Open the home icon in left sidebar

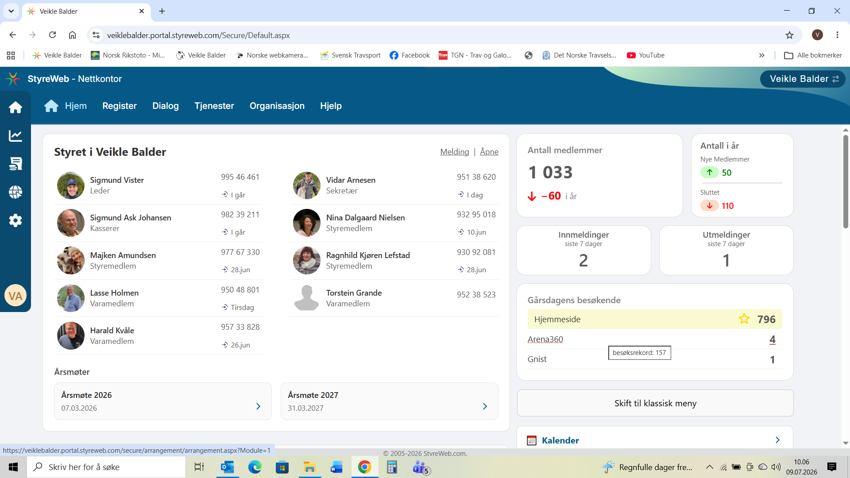15,107
